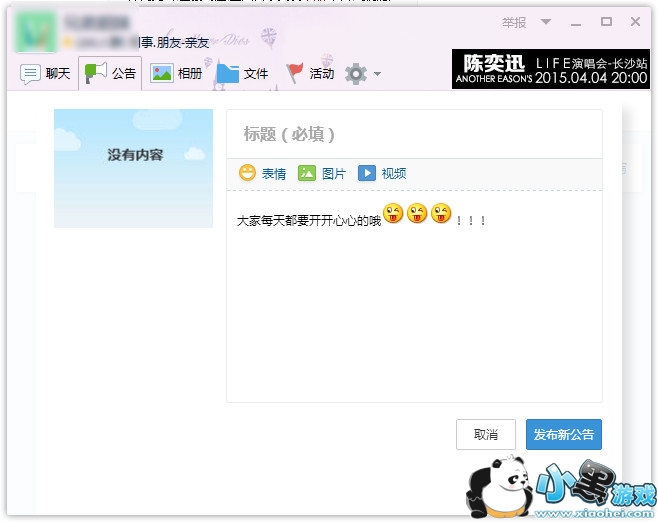Close the group window
Viewport: 658px width, 522px height.
click(635, 21)
